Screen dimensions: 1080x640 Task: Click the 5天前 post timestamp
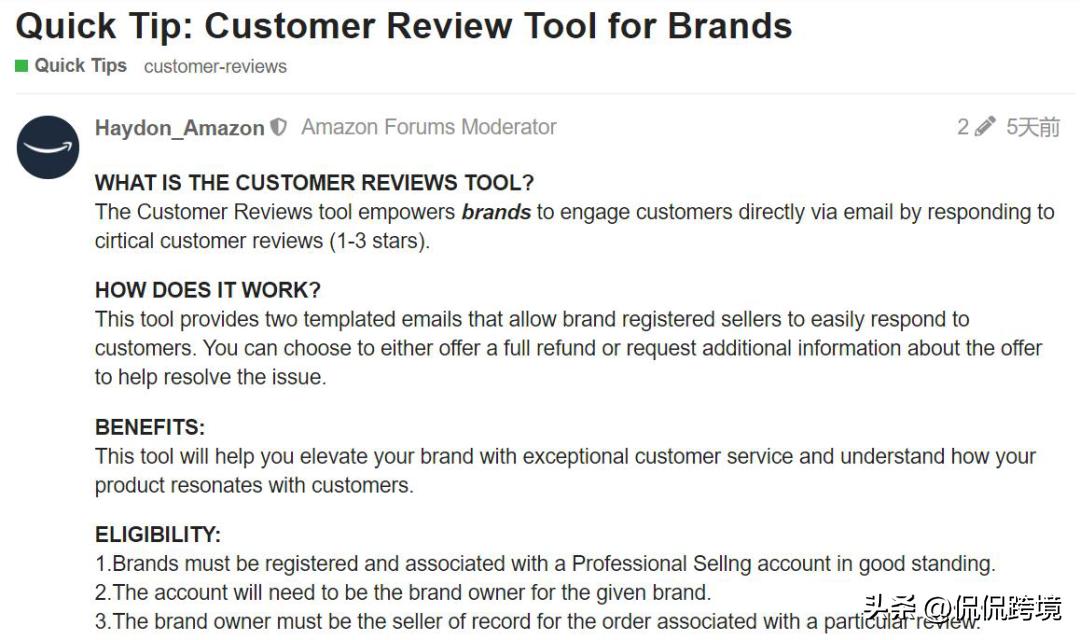pyautogui.click(x=1032, y=127)
